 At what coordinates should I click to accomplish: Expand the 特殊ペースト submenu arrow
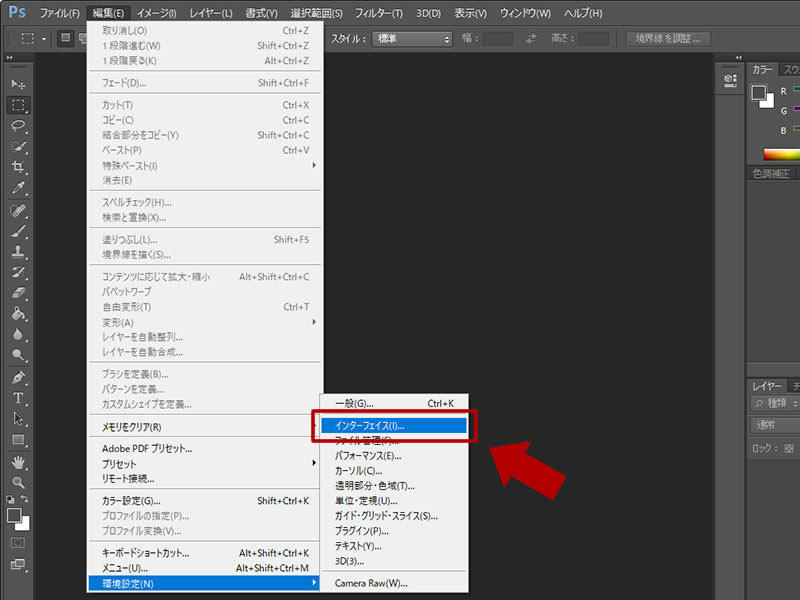coord(314,165)
